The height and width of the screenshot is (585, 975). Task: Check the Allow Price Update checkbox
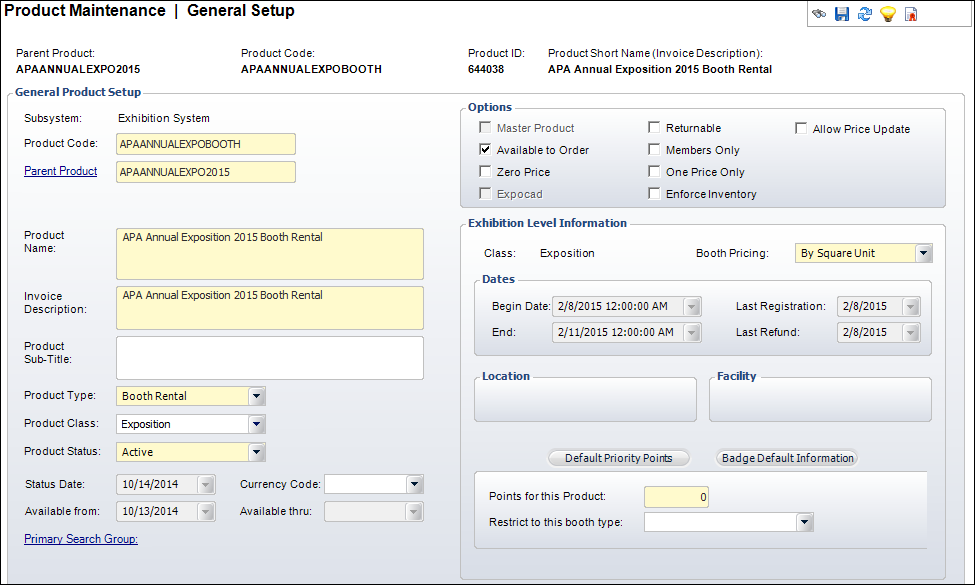[x=801, y=129]
